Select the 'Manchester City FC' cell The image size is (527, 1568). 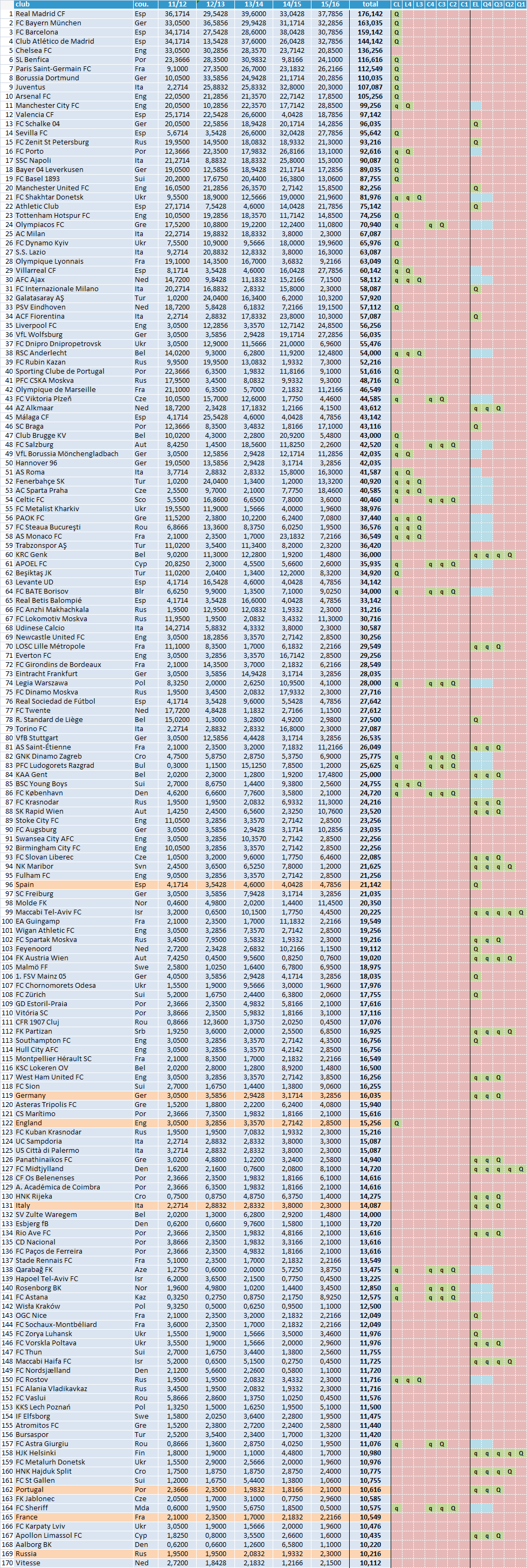tap(73, 105)
